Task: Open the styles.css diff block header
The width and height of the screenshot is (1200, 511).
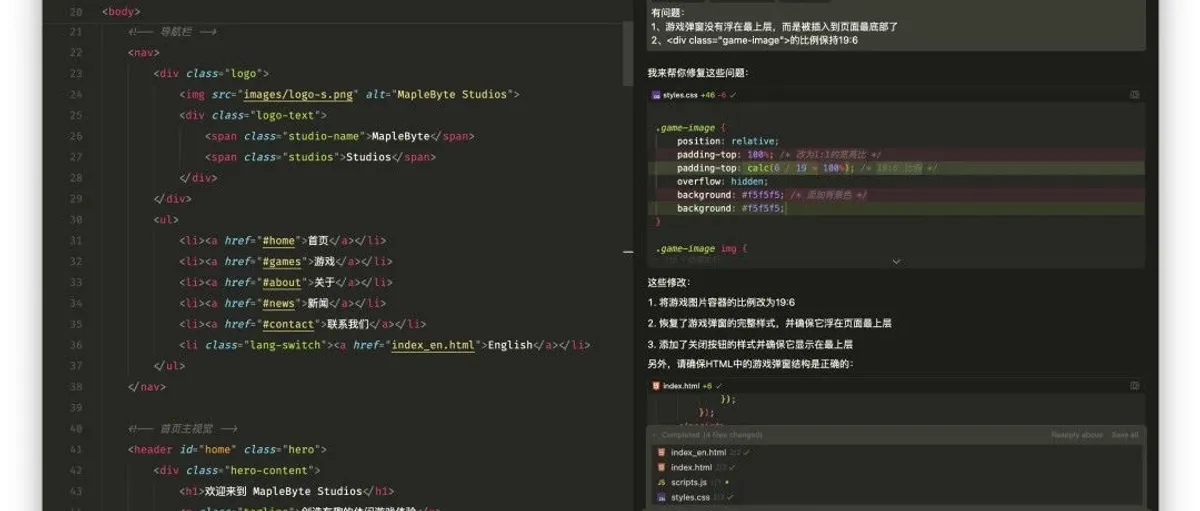Action: [895, 95]
